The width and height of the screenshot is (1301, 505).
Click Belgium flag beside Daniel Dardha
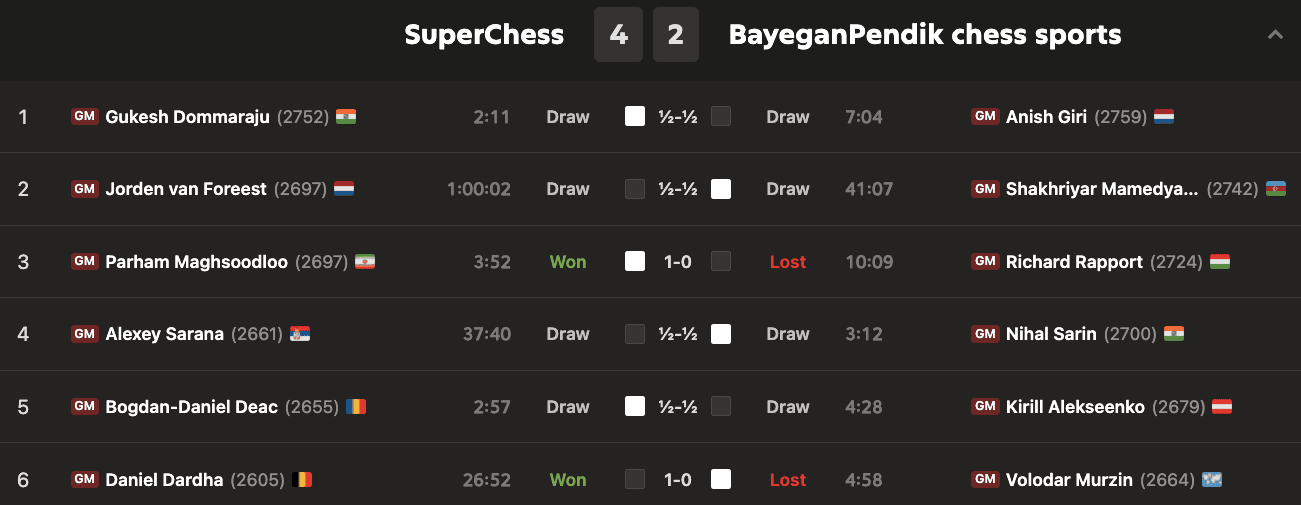[x=302, y=480]
